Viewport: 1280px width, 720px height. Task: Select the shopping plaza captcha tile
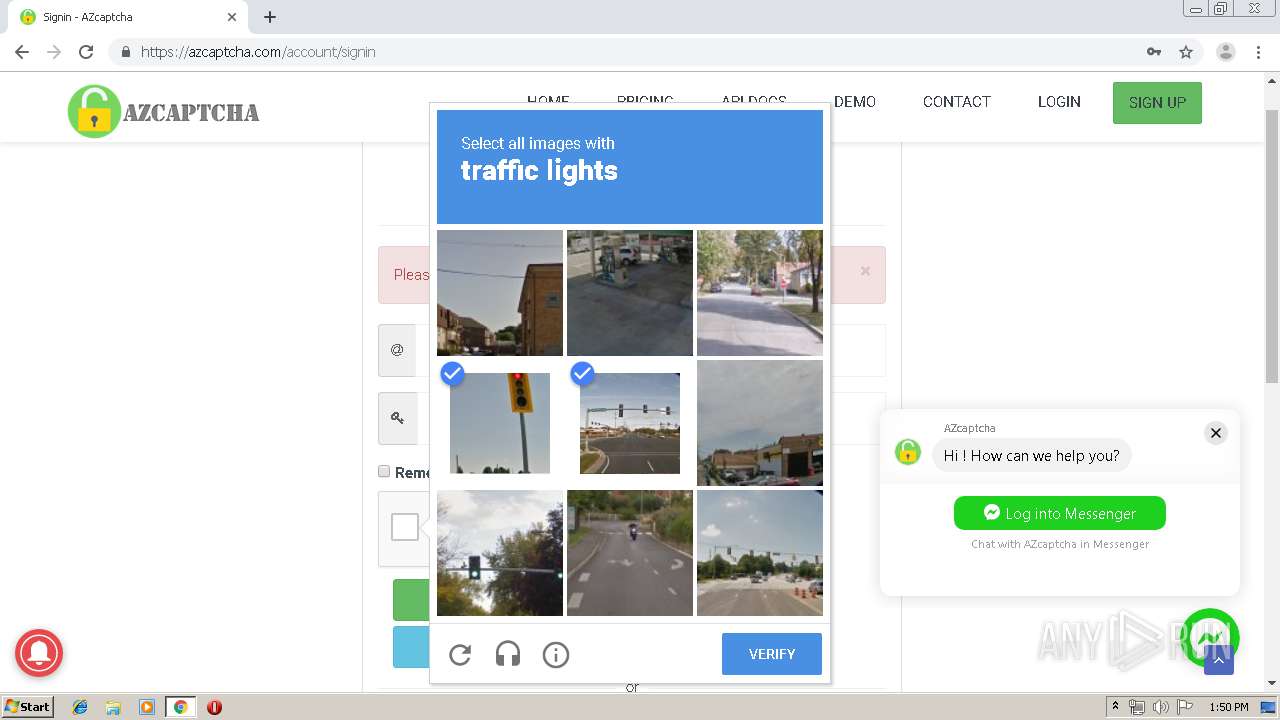760,423
